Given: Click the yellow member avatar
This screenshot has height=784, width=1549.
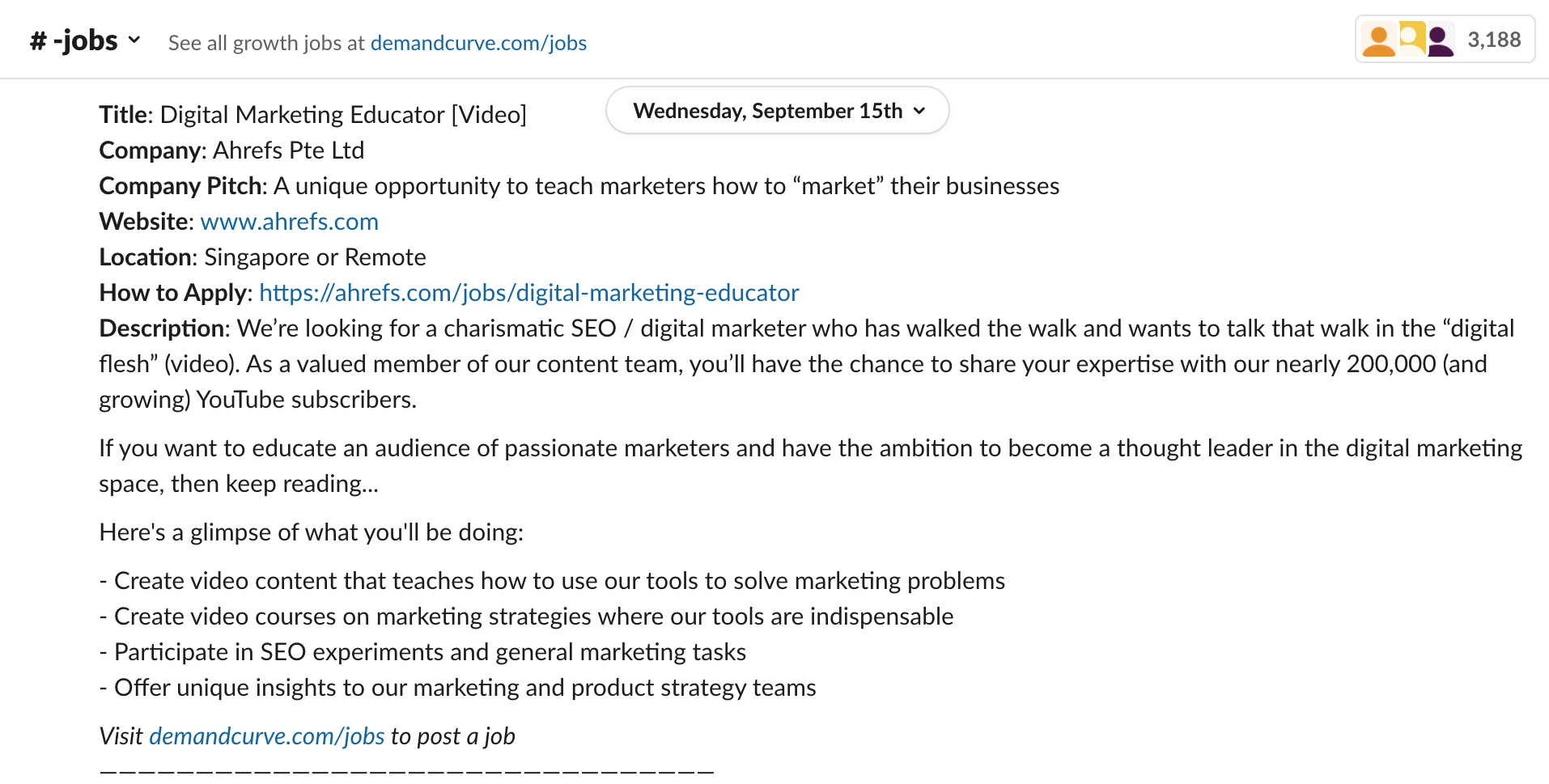Looking at the screenshot, I should [1410, 37].
